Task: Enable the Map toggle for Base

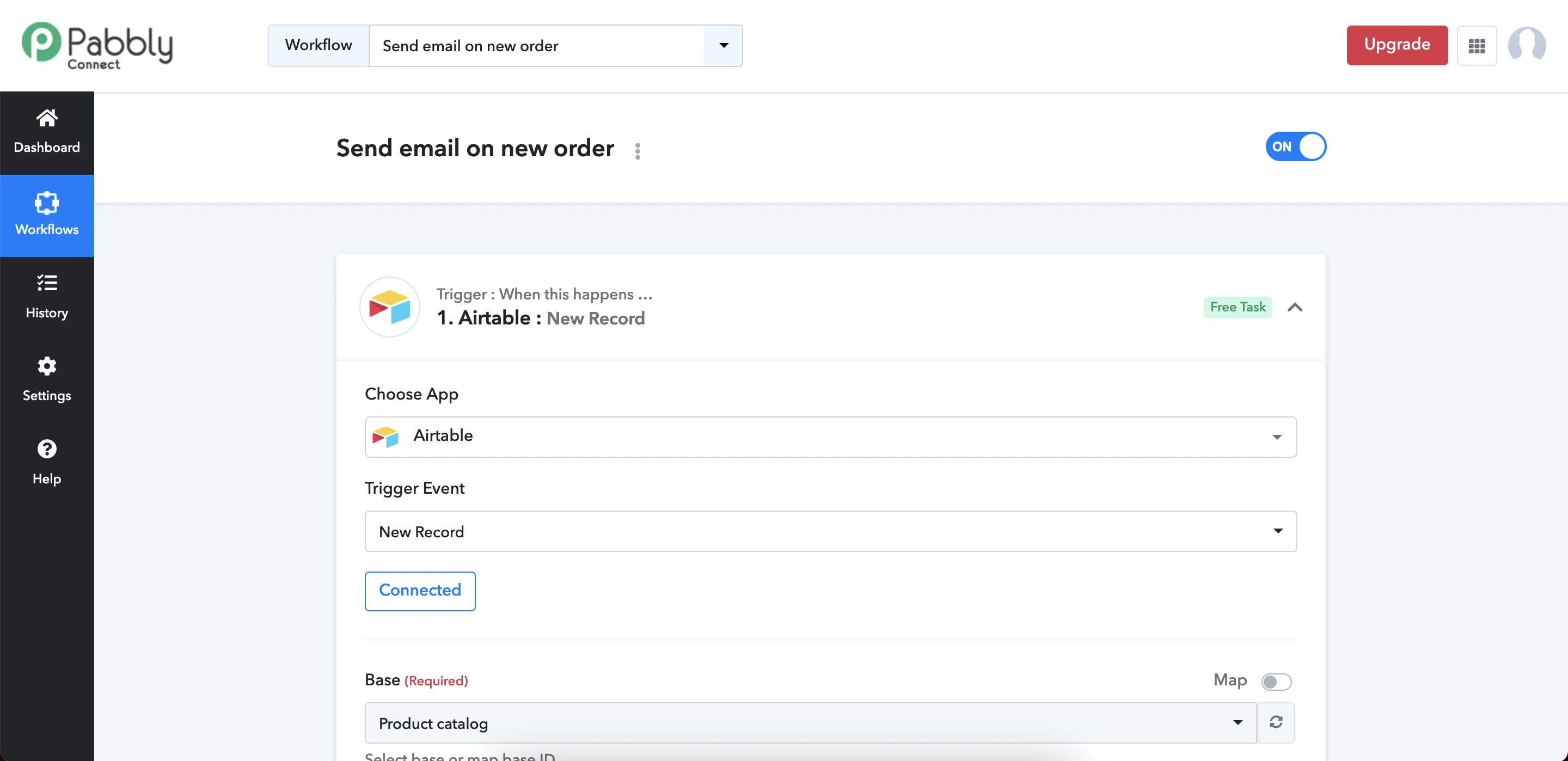Action: tap(1276, 681)
